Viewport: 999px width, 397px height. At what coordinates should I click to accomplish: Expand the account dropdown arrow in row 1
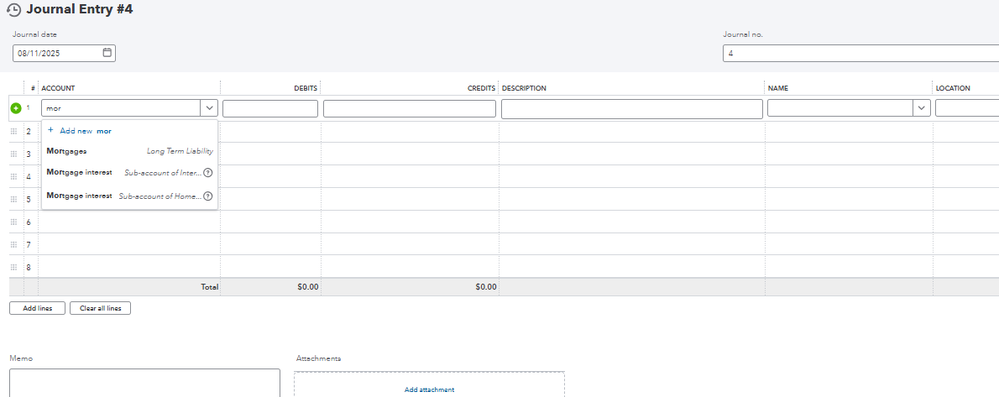pos(210,108)
